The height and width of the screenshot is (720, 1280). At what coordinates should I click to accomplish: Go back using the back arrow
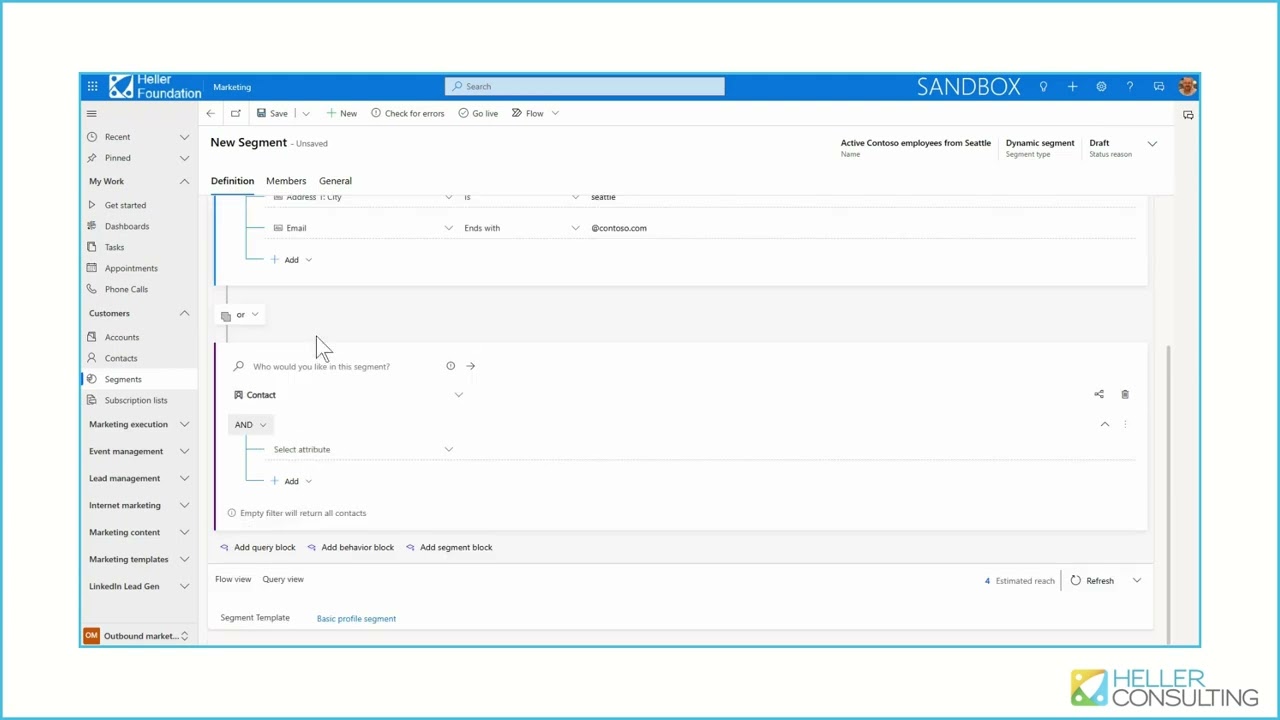click(x=210, y=114)
